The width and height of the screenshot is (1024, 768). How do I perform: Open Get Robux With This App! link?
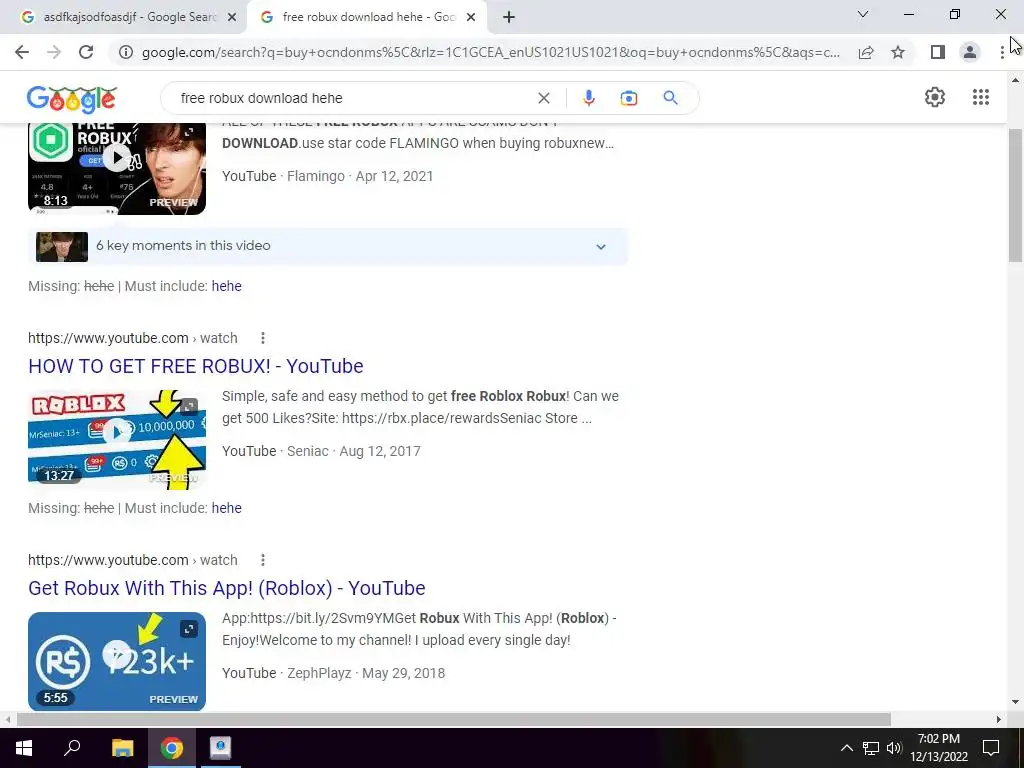pos(227,588)
